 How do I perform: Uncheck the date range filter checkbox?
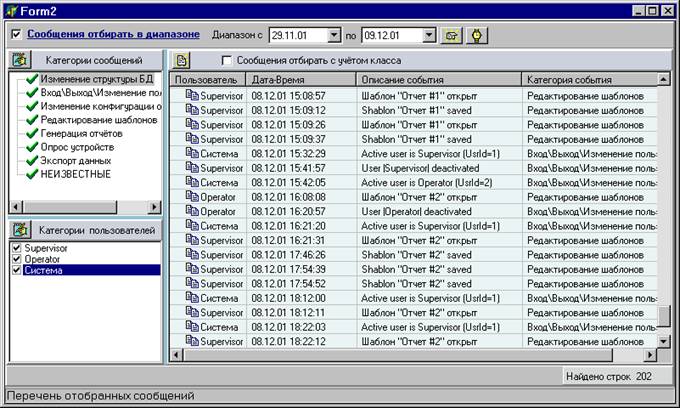click(16, 34)
